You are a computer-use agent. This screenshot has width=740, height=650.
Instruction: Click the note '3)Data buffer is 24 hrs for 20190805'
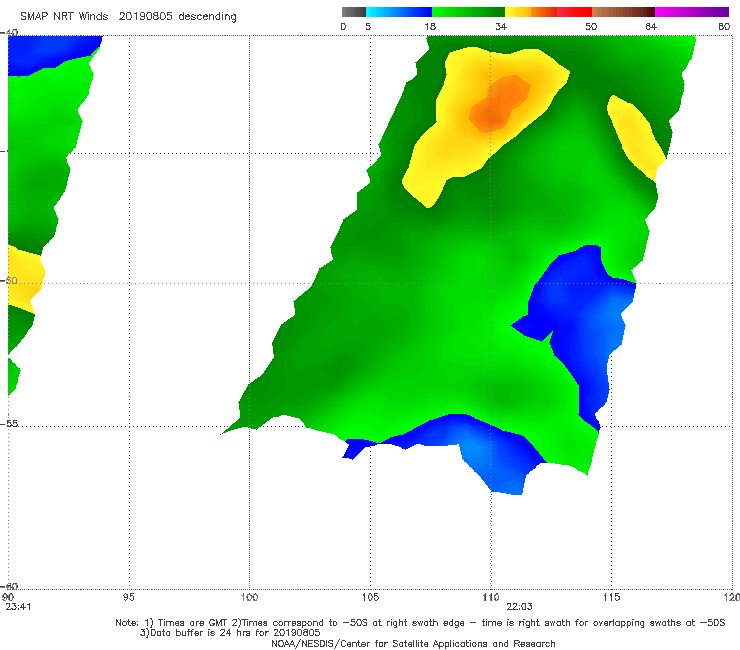tap(230, 633)
